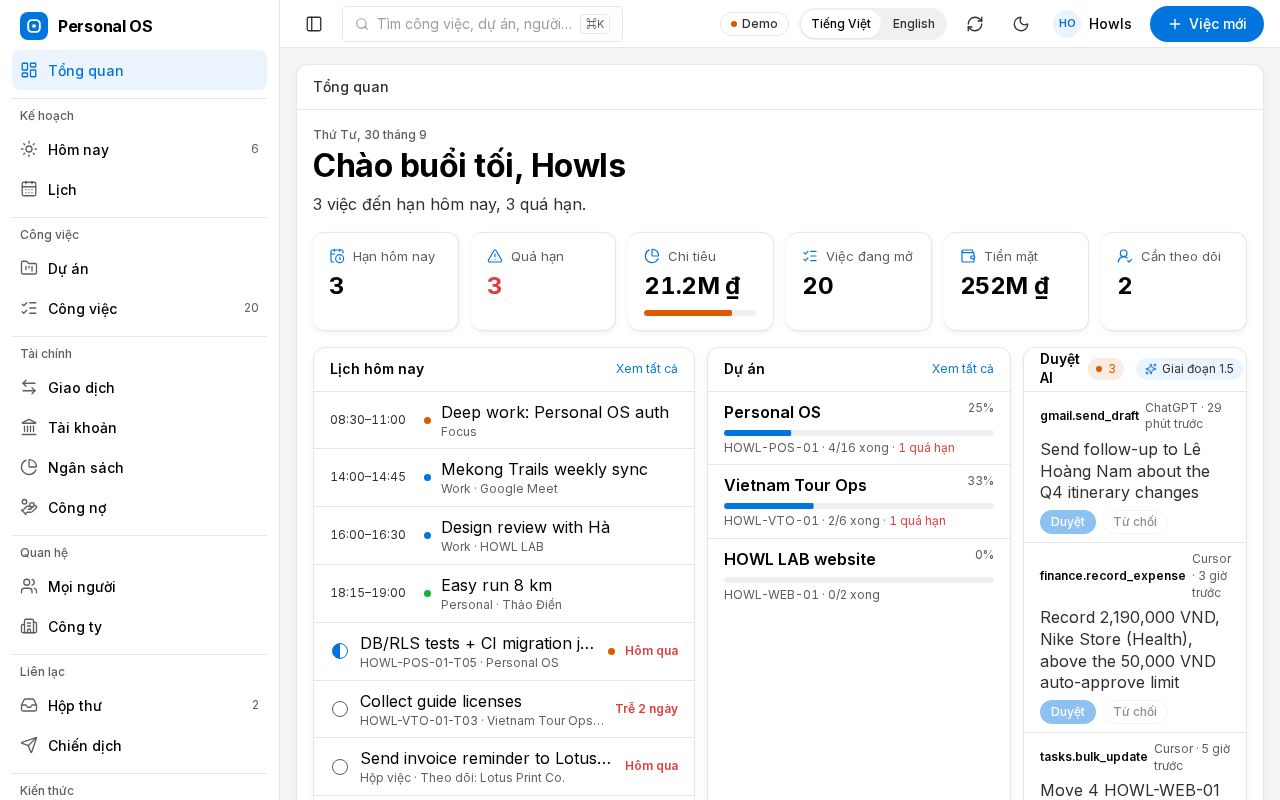Open the Howls user account menu

point(1093,24)
